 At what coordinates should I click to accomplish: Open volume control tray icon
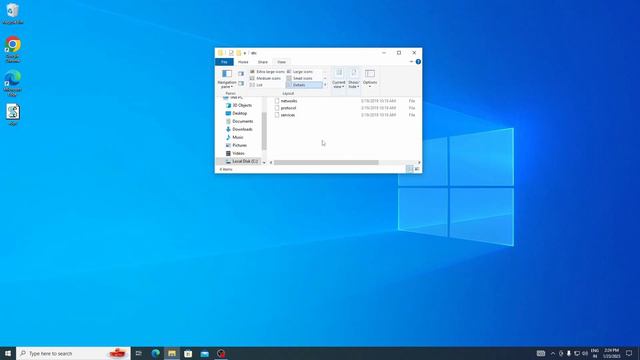pyautogui.click(x=584, y=353)
